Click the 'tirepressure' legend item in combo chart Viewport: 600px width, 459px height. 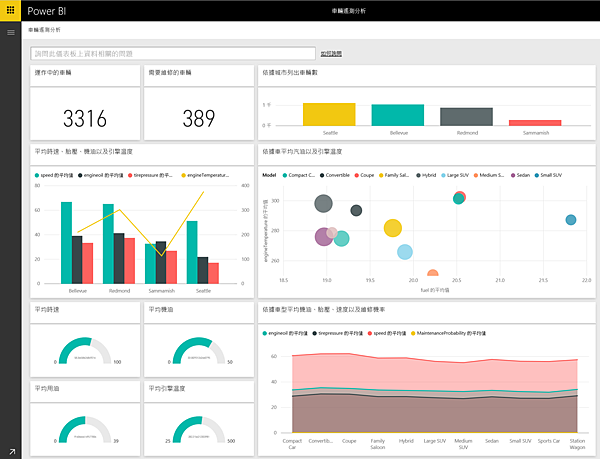coord(150,175)
